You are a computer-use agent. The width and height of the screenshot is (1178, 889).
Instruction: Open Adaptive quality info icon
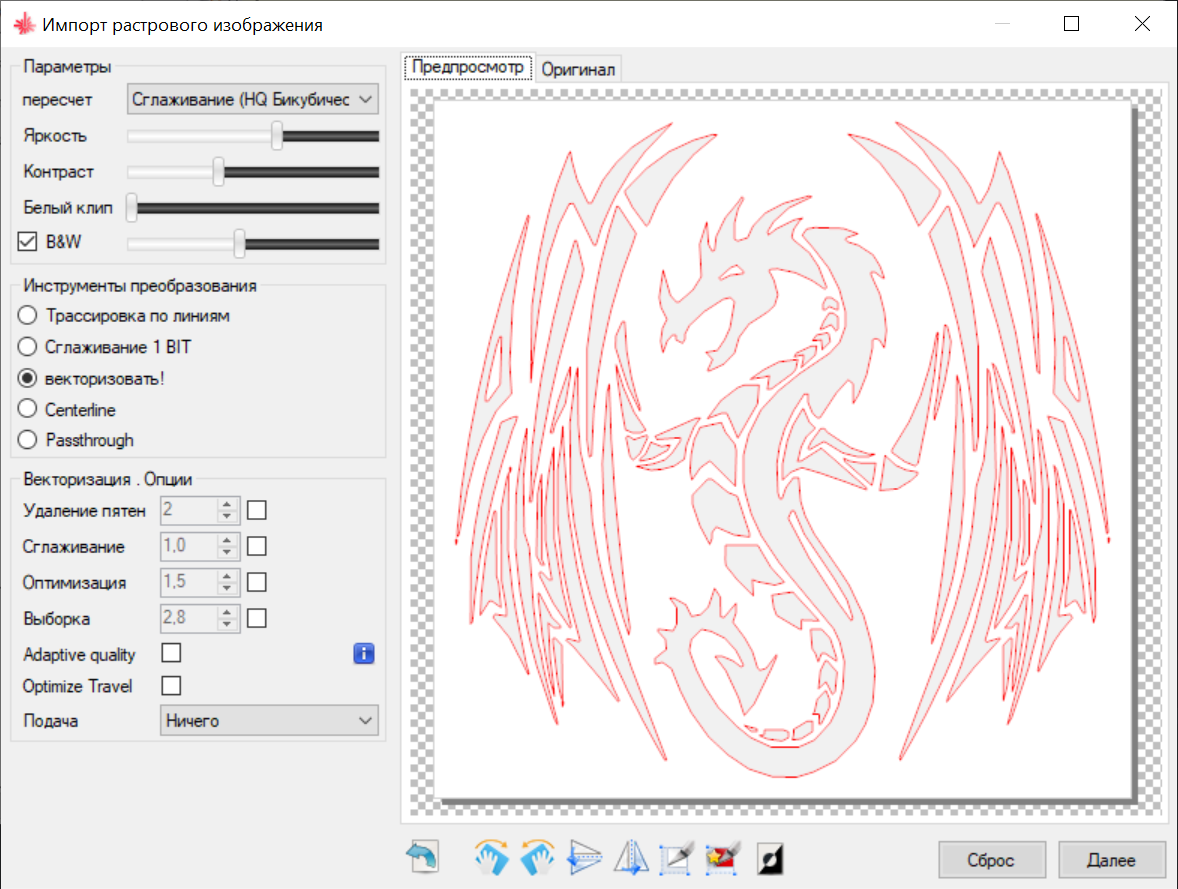[364, 654]
